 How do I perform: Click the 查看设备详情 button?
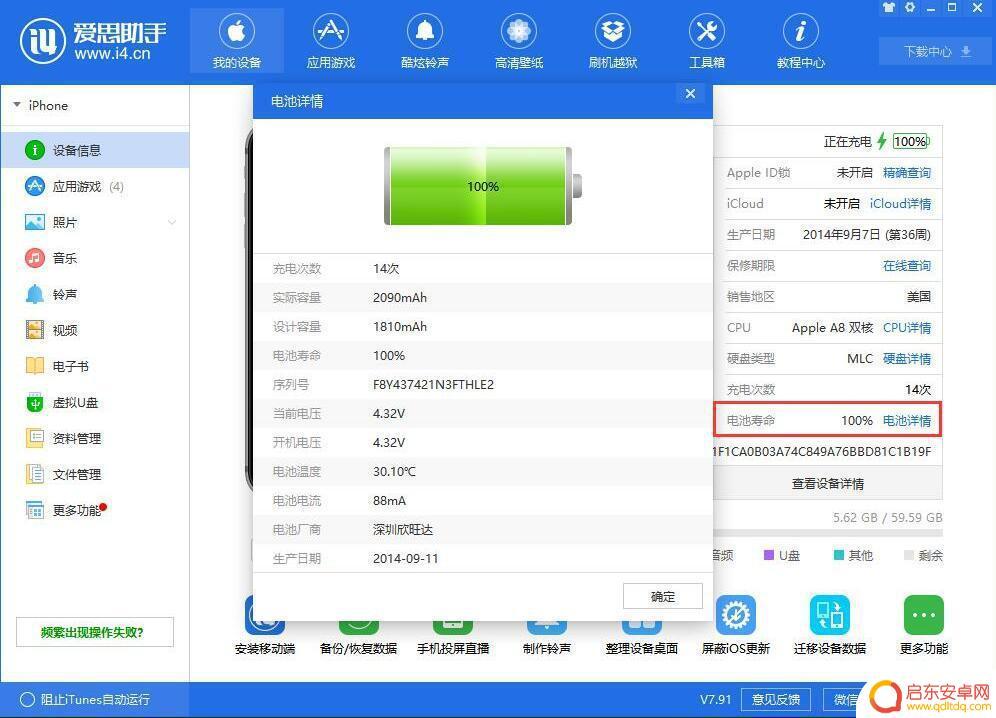coord(828,484)
